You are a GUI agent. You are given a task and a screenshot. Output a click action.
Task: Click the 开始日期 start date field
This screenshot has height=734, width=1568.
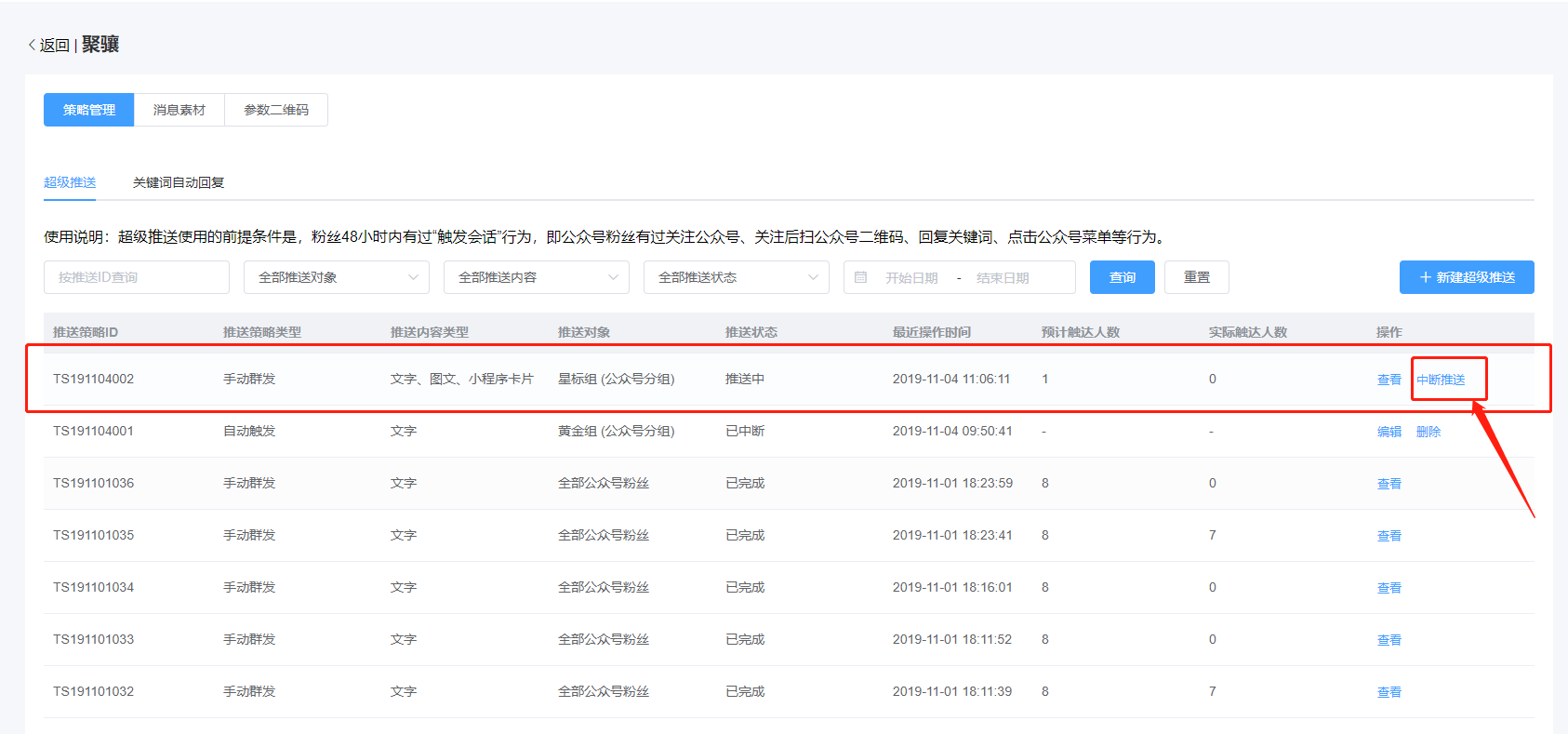911,278
